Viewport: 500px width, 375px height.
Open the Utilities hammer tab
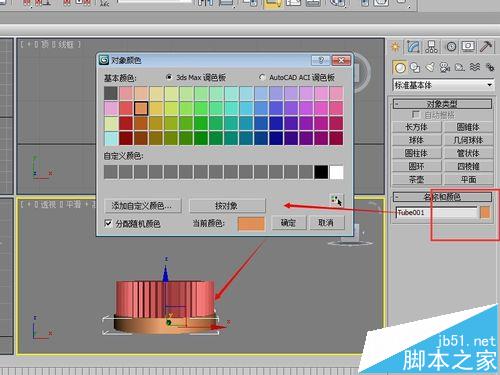pyautogui.click(x=486, y=47)
